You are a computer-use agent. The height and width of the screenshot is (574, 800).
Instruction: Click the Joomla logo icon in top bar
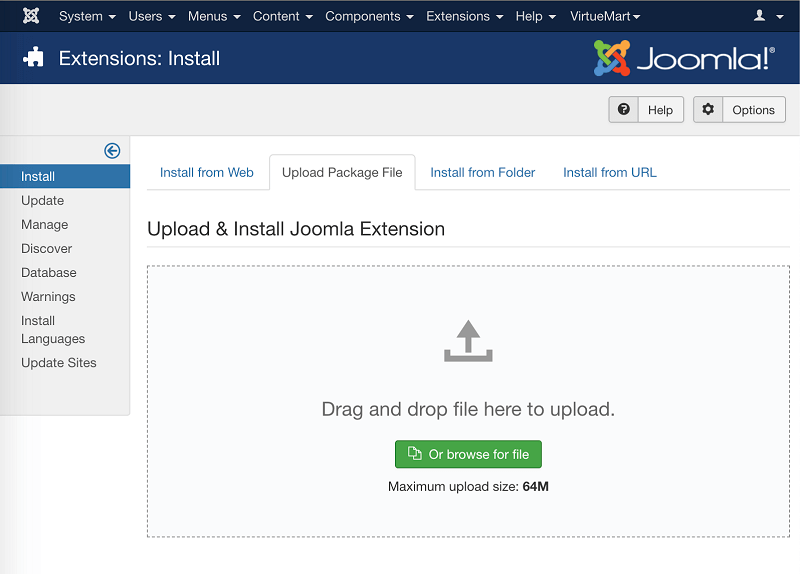31,16
